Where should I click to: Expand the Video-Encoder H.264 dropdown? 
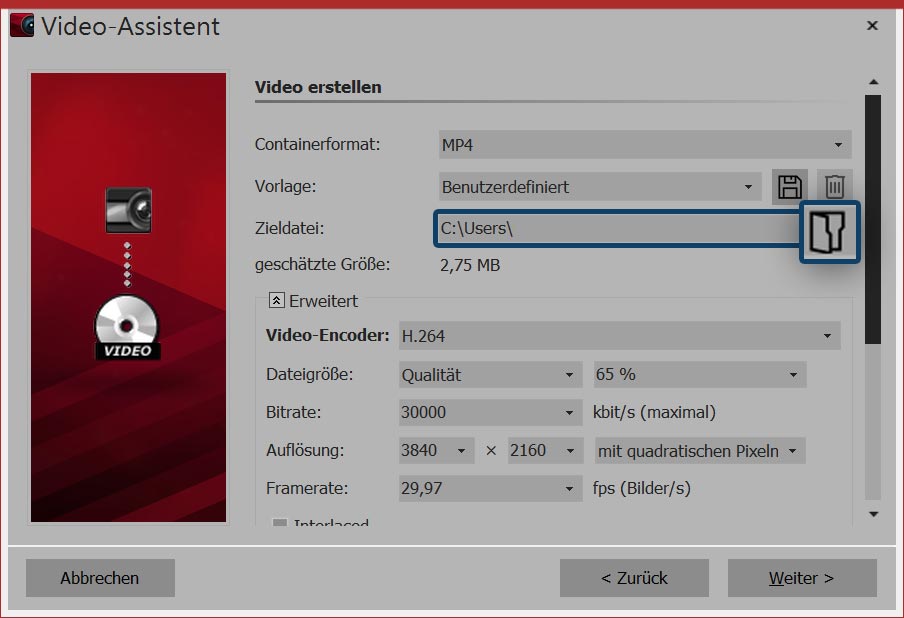click(618, 336)
